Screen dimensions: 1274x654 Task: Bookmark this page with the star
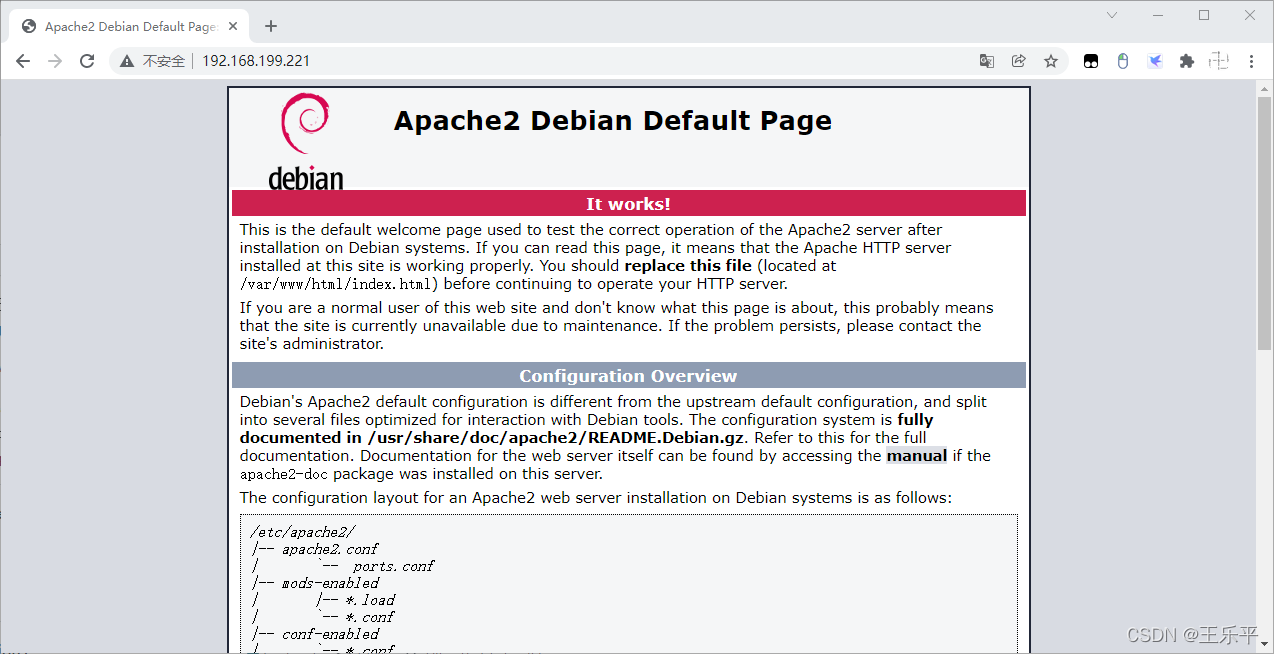[x=1051, y=61]
